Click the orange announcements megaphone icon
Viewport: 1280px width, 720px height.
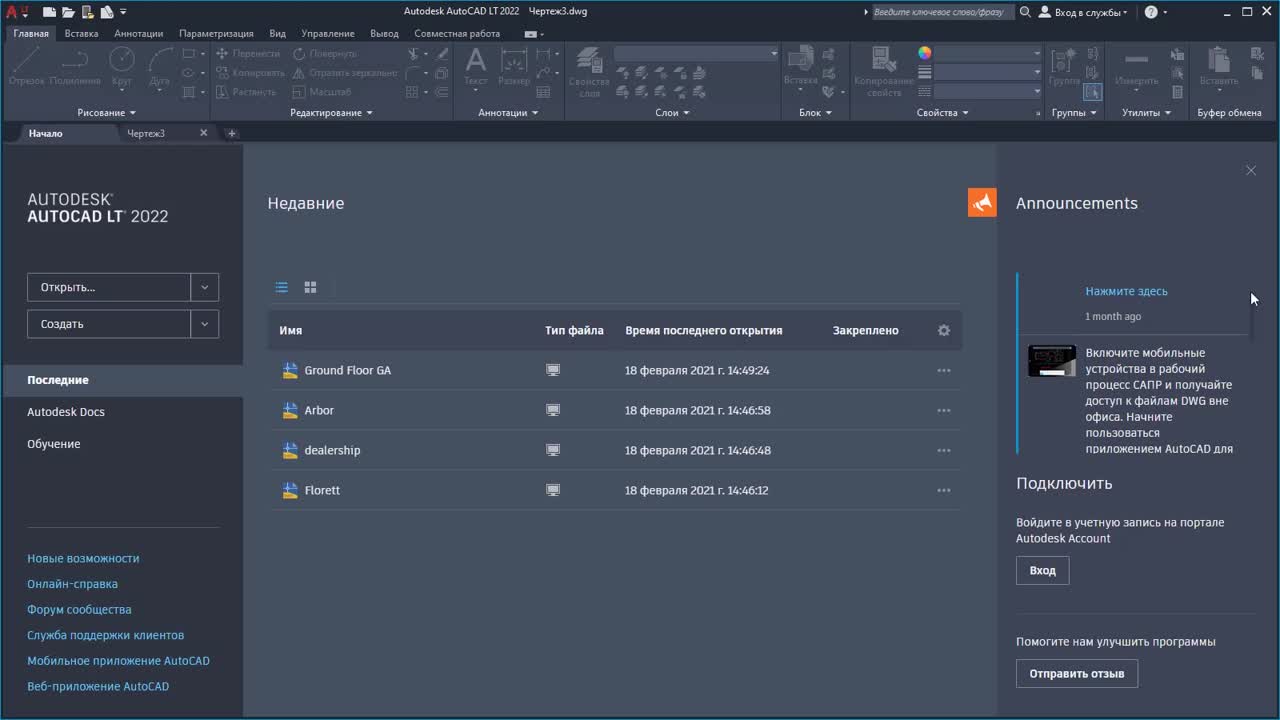click(x=982, y=203)
